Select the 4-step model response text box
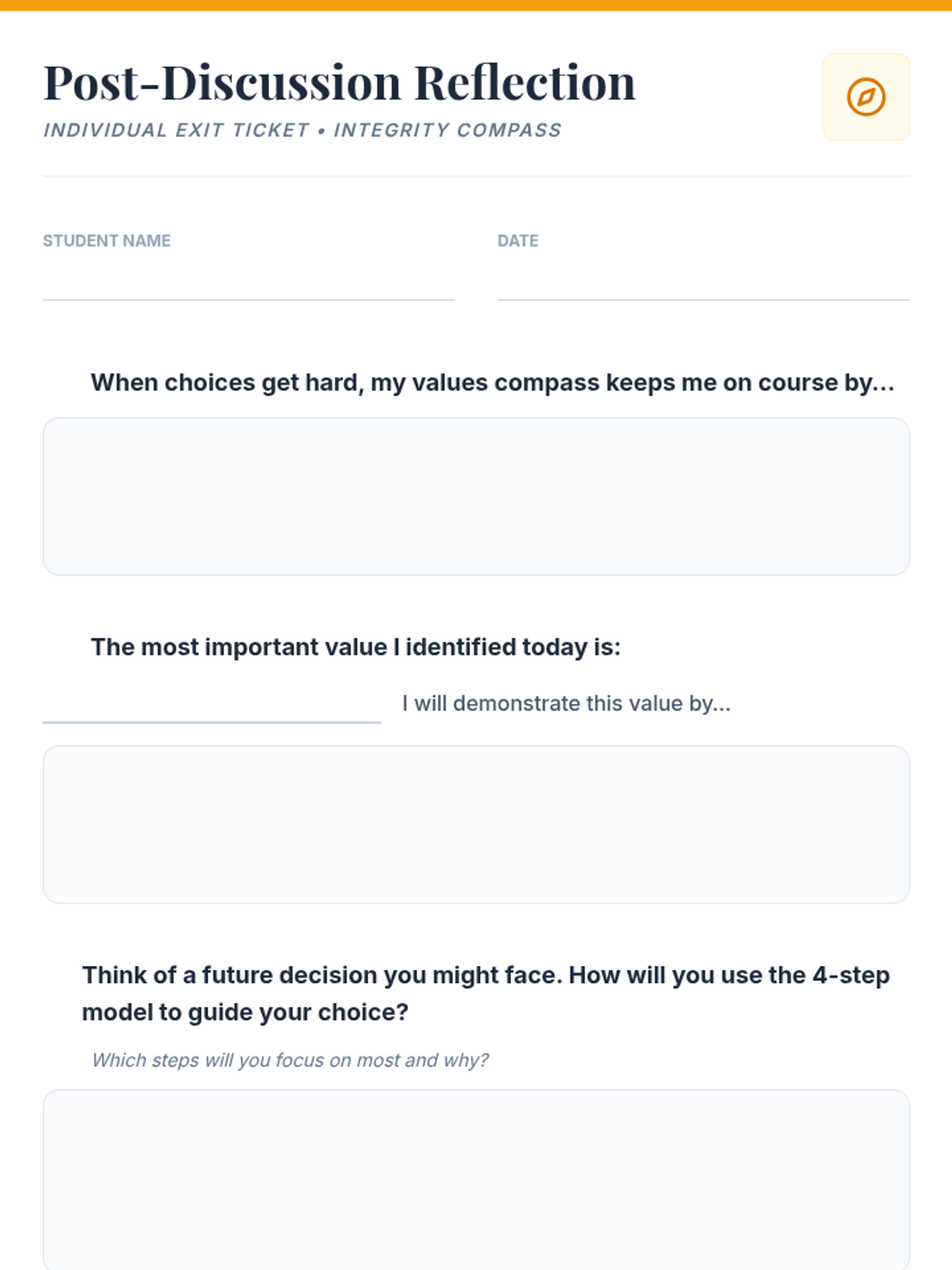 476,1180
